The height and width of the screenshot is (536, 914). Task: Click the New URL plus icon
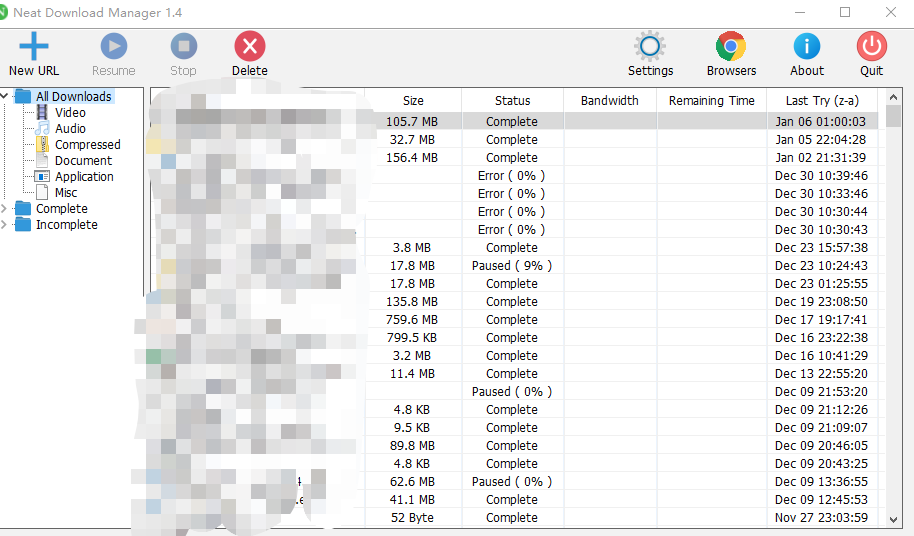[34, 46]
